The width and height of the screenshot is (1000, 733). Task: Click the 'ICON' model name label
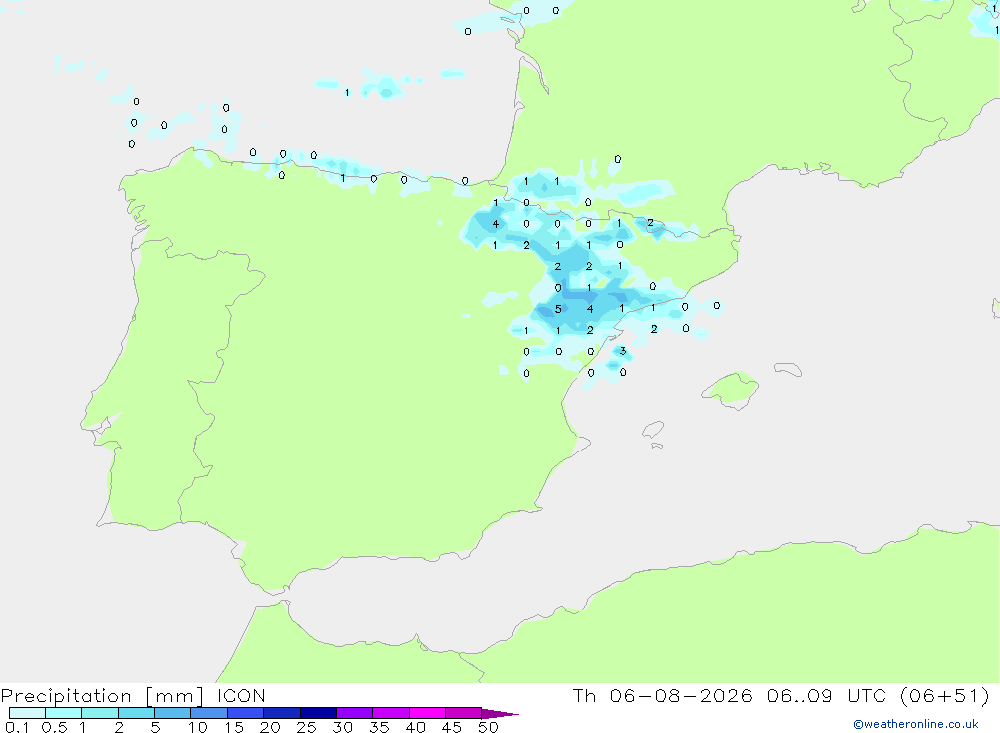point(241,695)
